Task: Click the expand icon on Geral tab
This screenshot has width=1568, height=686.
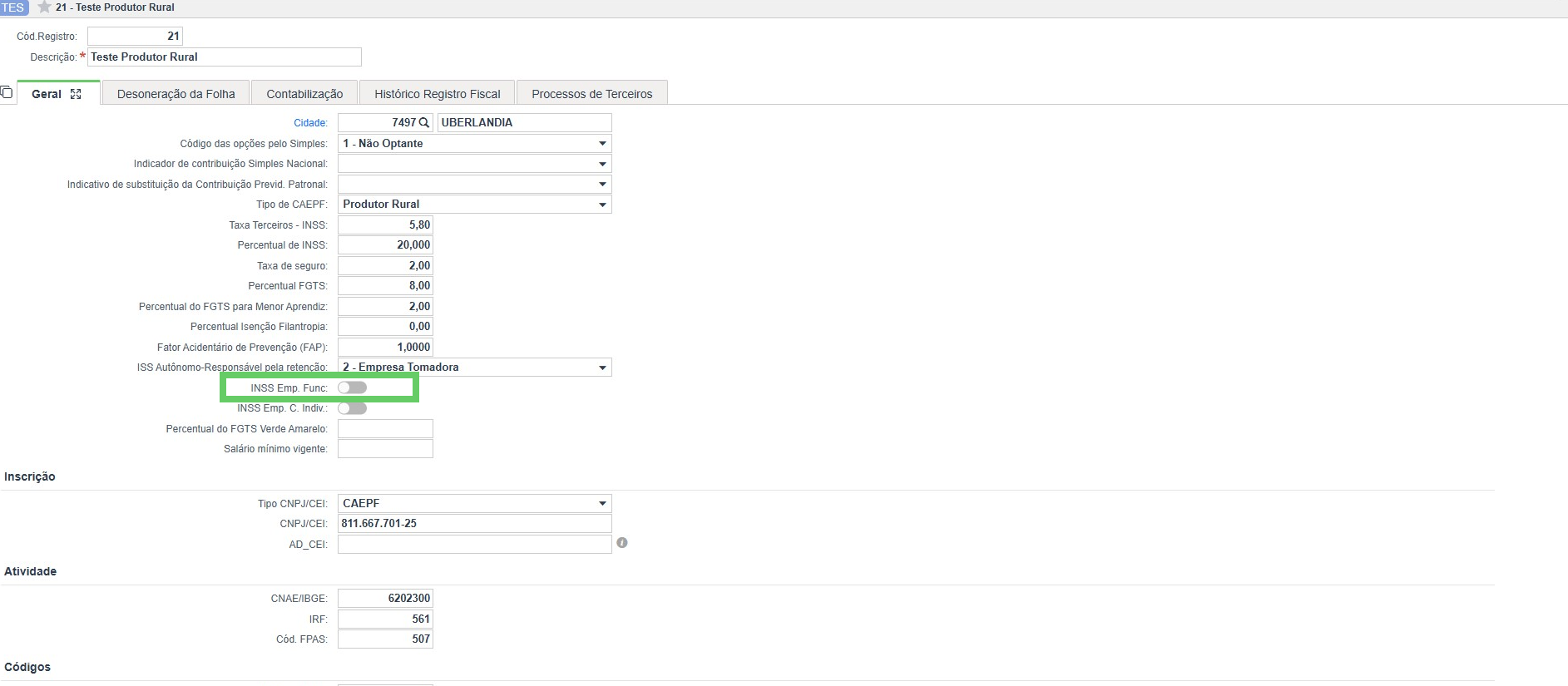Action: 76,94
